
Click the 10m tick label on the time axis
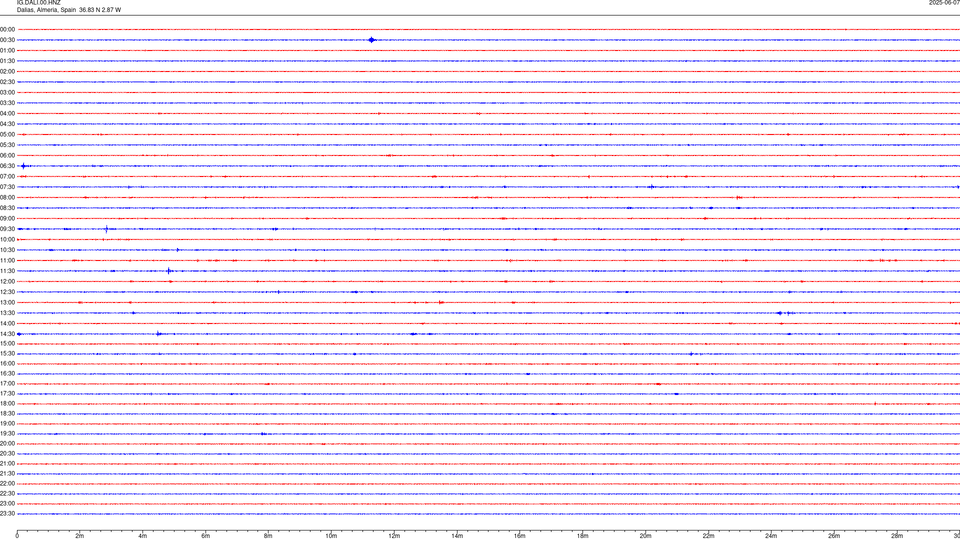click(331, 536)
